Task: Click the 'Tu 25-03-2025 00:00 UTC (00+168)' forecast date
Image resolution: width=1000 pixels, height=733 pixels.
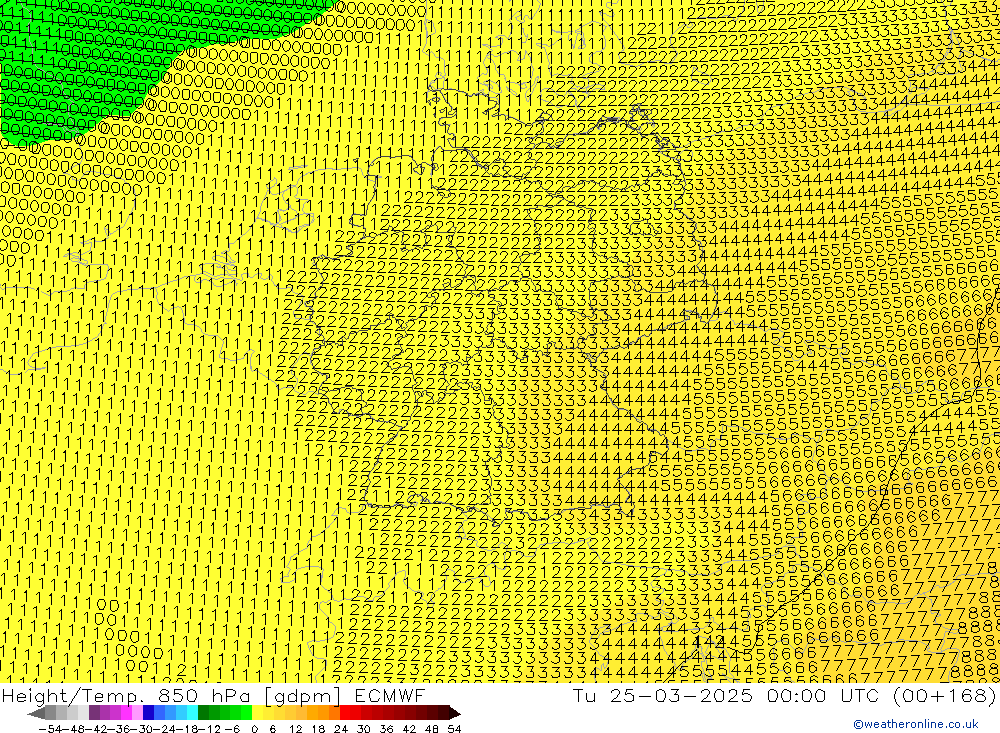Action: [784, 695]
